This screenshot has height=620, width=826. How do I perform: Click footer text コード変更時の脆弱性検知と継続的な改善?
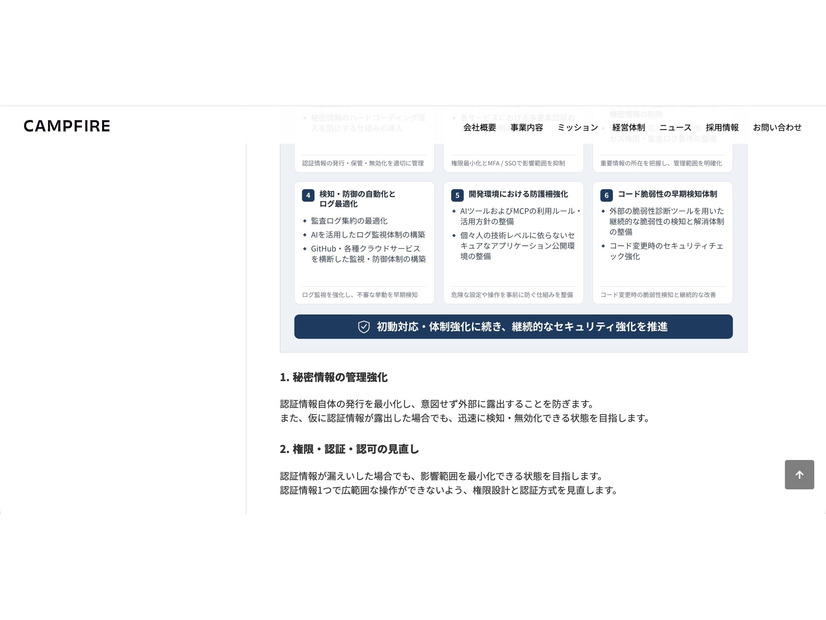(658, 295)
